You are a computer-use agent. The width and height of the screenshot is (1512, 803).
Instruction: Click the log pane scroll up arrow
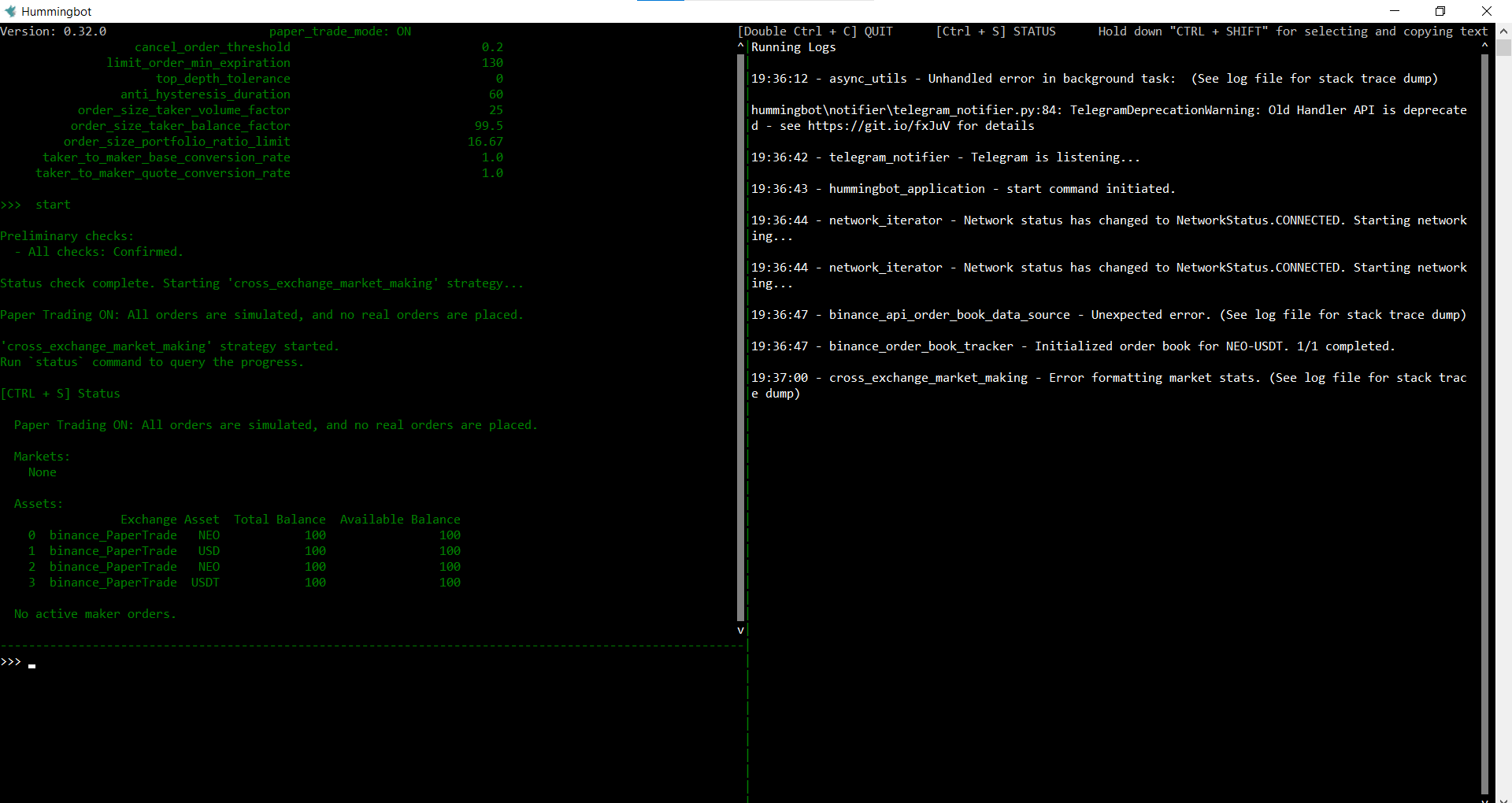click(1484, 46)
